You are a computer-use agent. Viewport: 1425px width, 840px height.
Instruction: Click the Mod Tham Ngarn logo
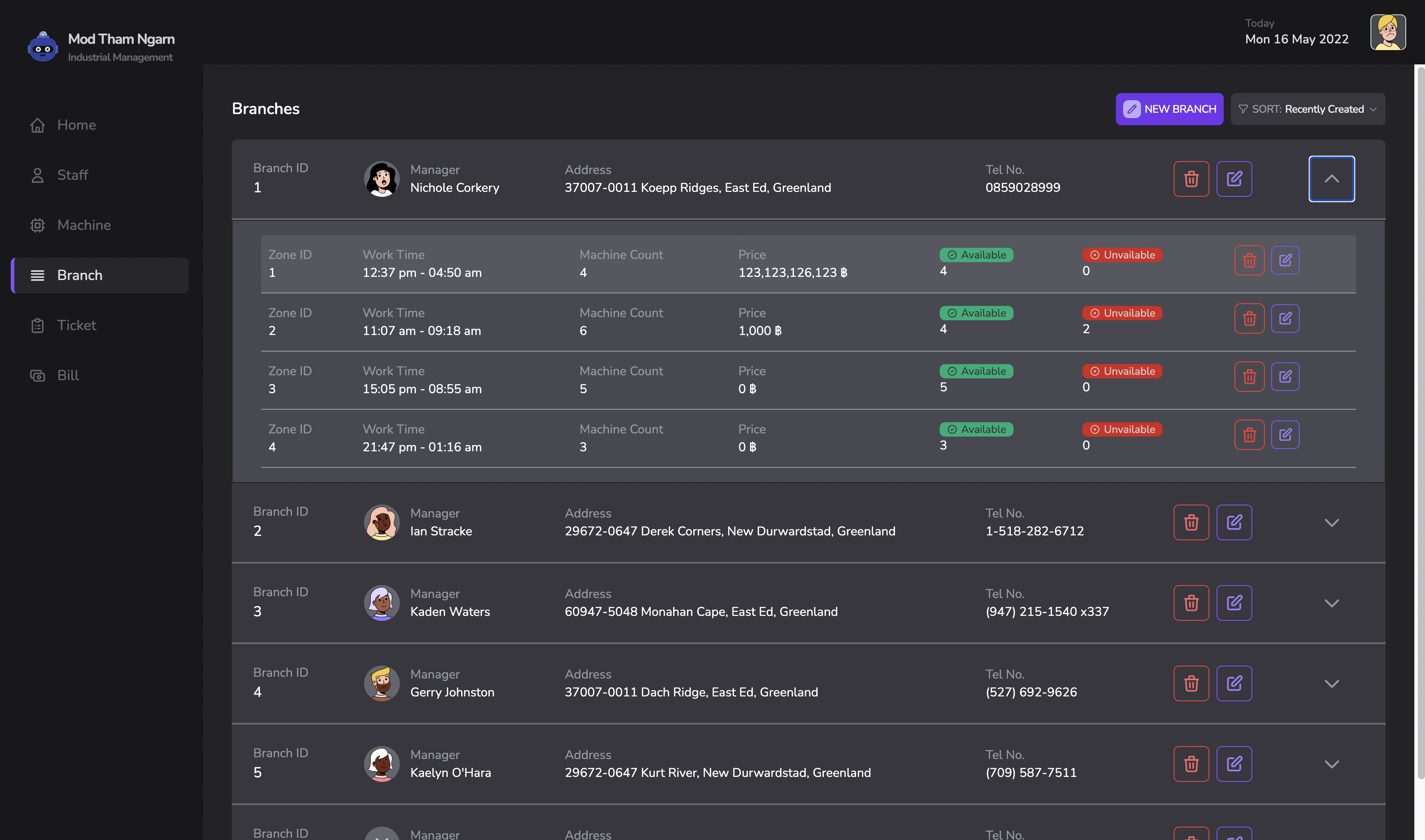[x=42, y=47]
